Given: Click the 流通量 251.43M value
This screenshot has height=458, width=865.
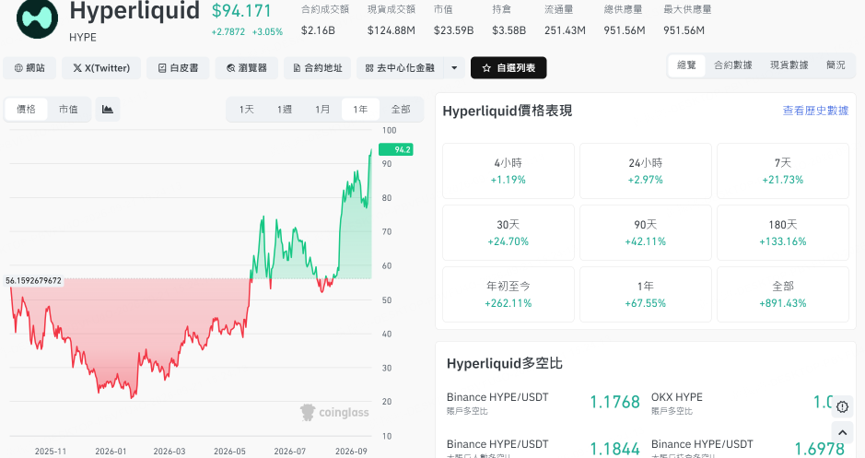Looking at the screenshot, I should click(565, 30).
